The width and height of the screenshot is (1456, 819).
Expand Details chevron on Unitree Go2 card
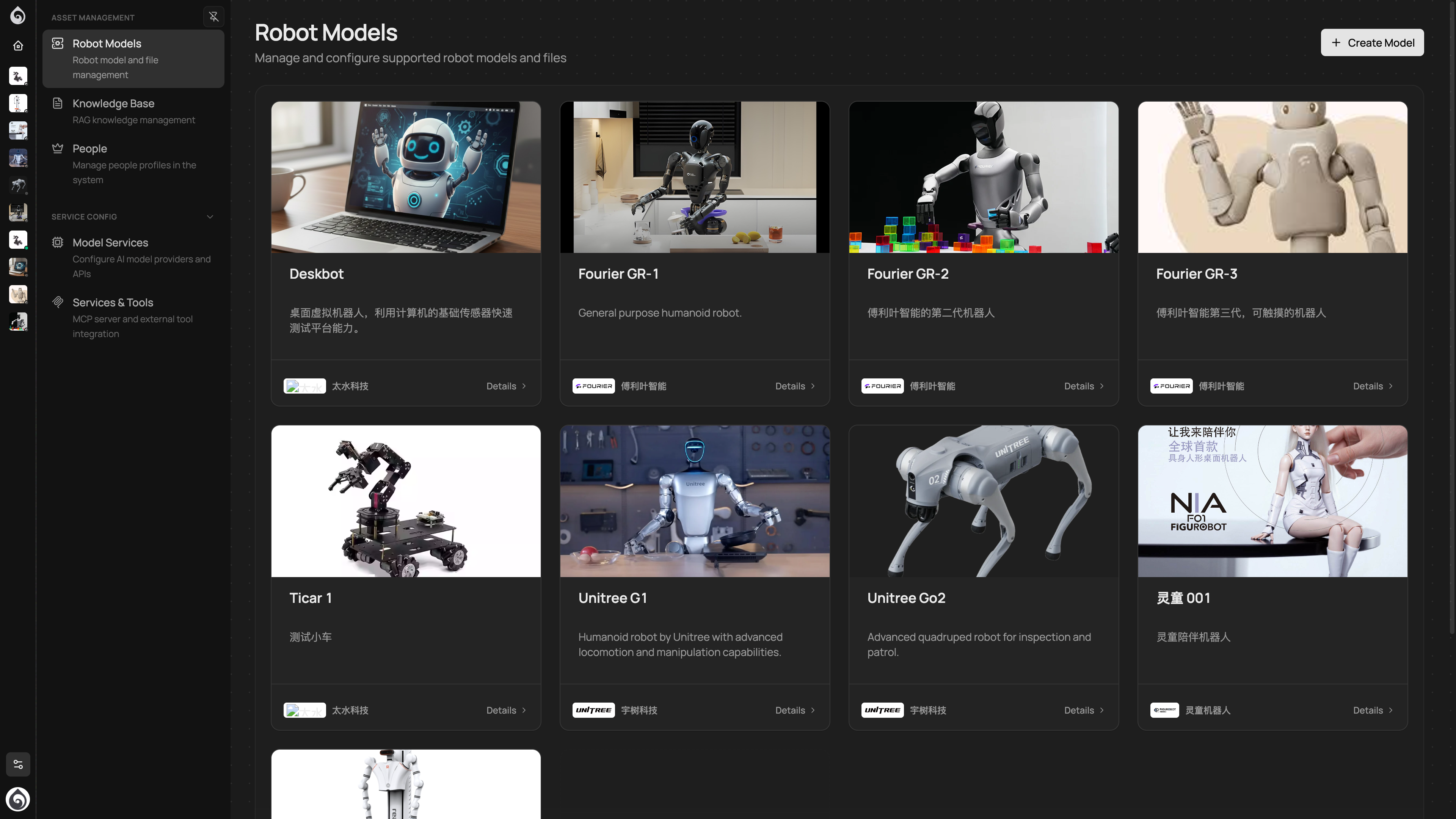click(1101, 711)
